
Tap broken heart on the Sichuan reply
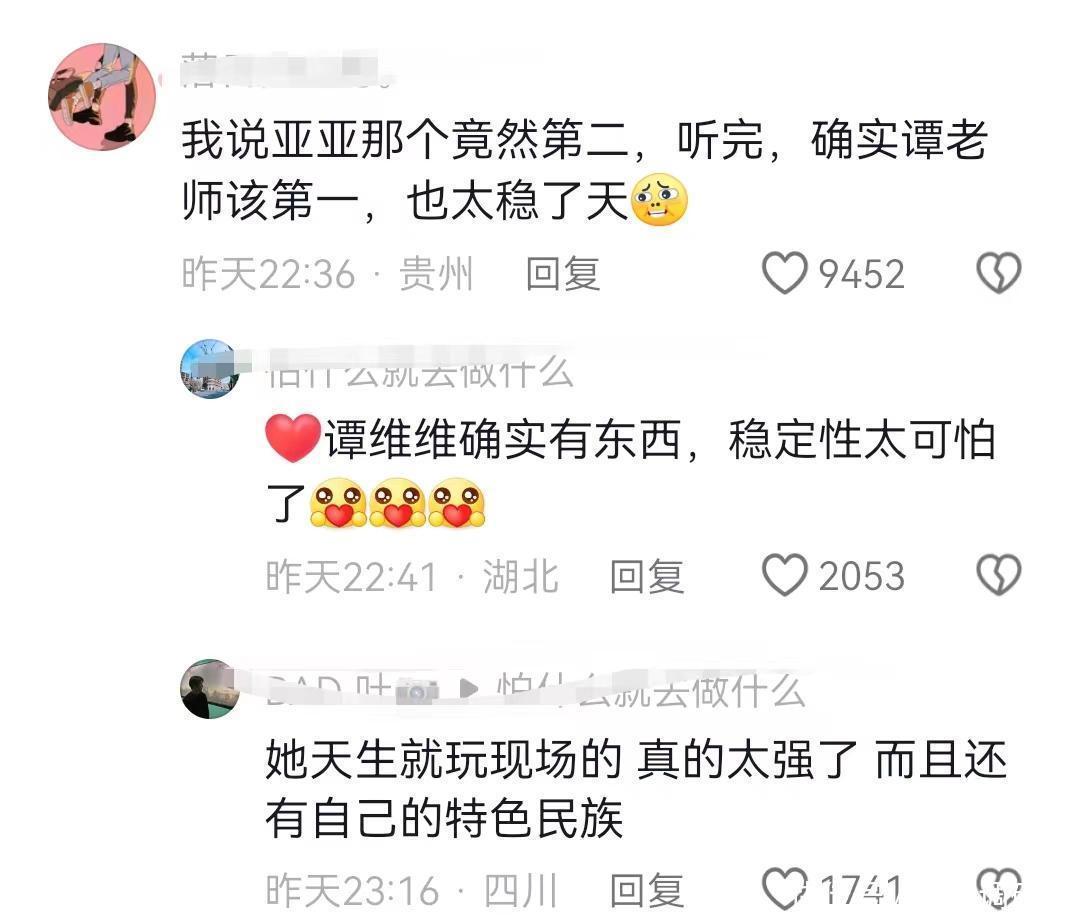pos(999,888)
